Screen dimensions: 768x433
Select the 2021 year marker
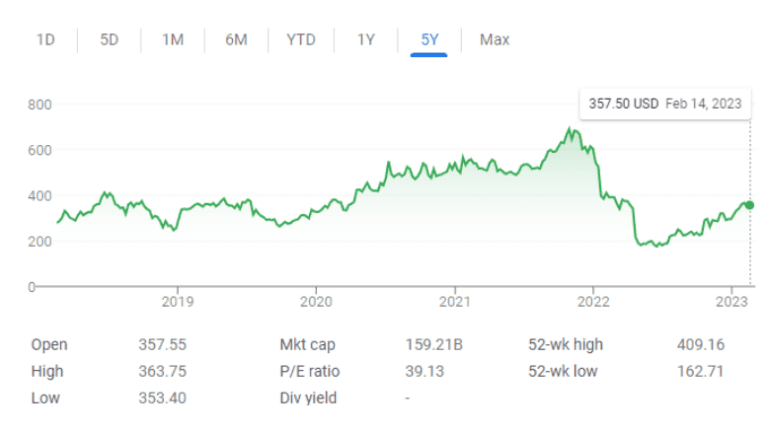pos(455,301)
